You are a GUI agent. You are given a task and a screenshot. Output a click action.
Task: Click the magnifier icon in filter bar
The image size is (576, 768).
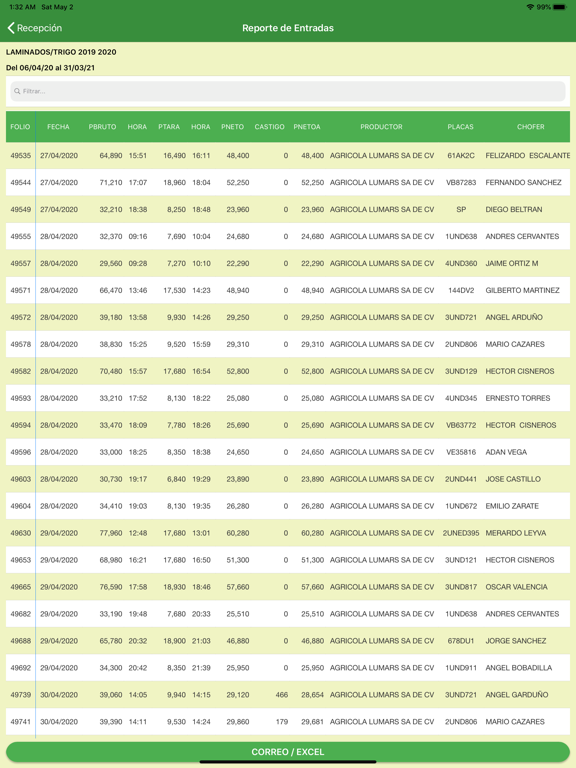click(x=17, y=91)
